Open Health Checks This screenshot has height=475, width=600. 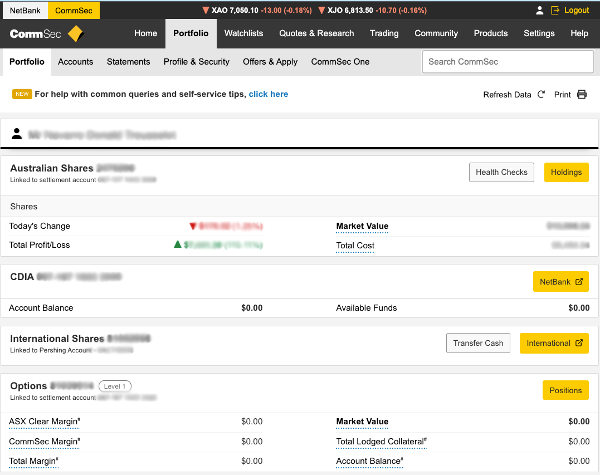click(x=501, y=172)
